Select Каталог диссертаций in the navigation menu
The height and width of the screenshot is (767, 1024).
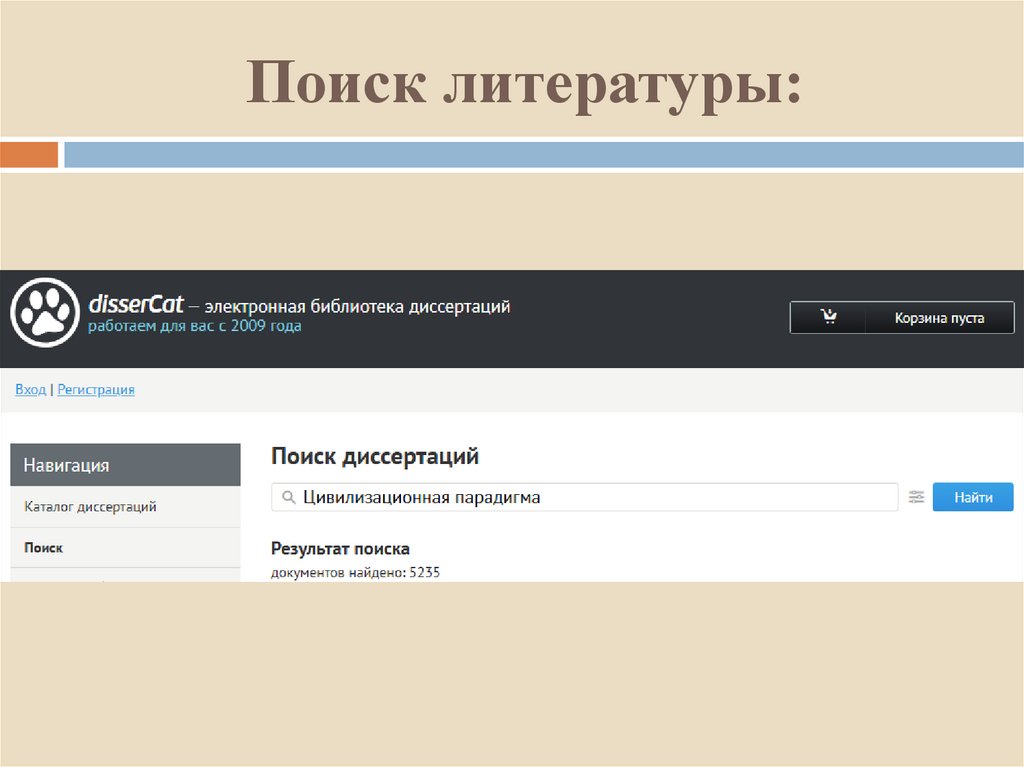pos(90,507)
